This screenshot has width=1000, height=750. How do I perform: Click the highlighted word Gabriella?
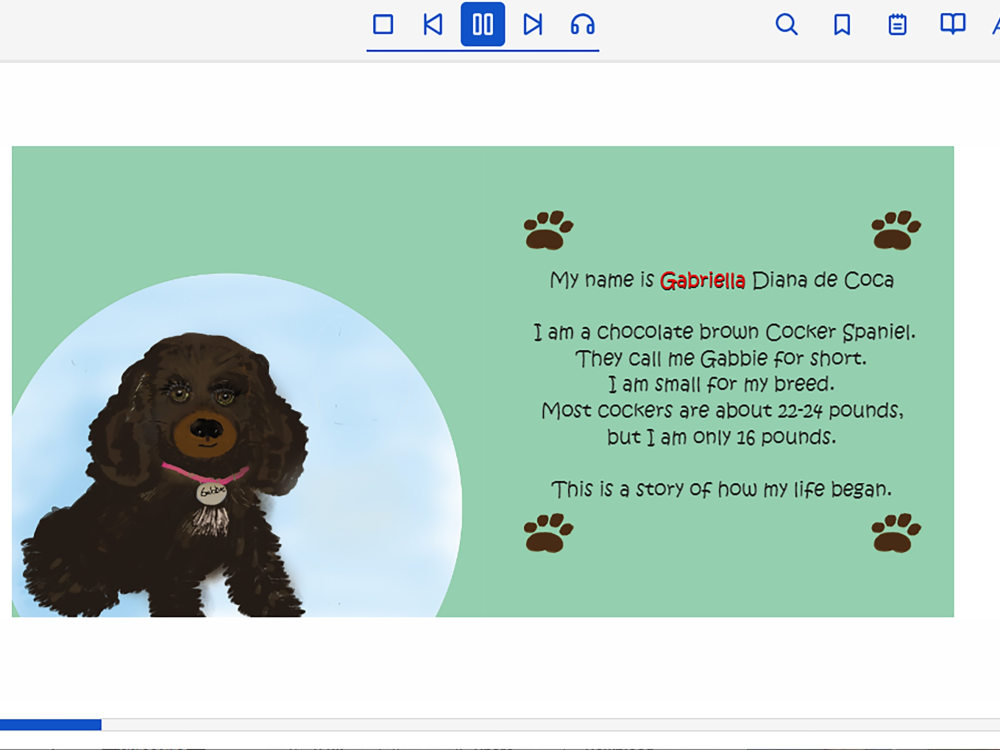point(702,281)
